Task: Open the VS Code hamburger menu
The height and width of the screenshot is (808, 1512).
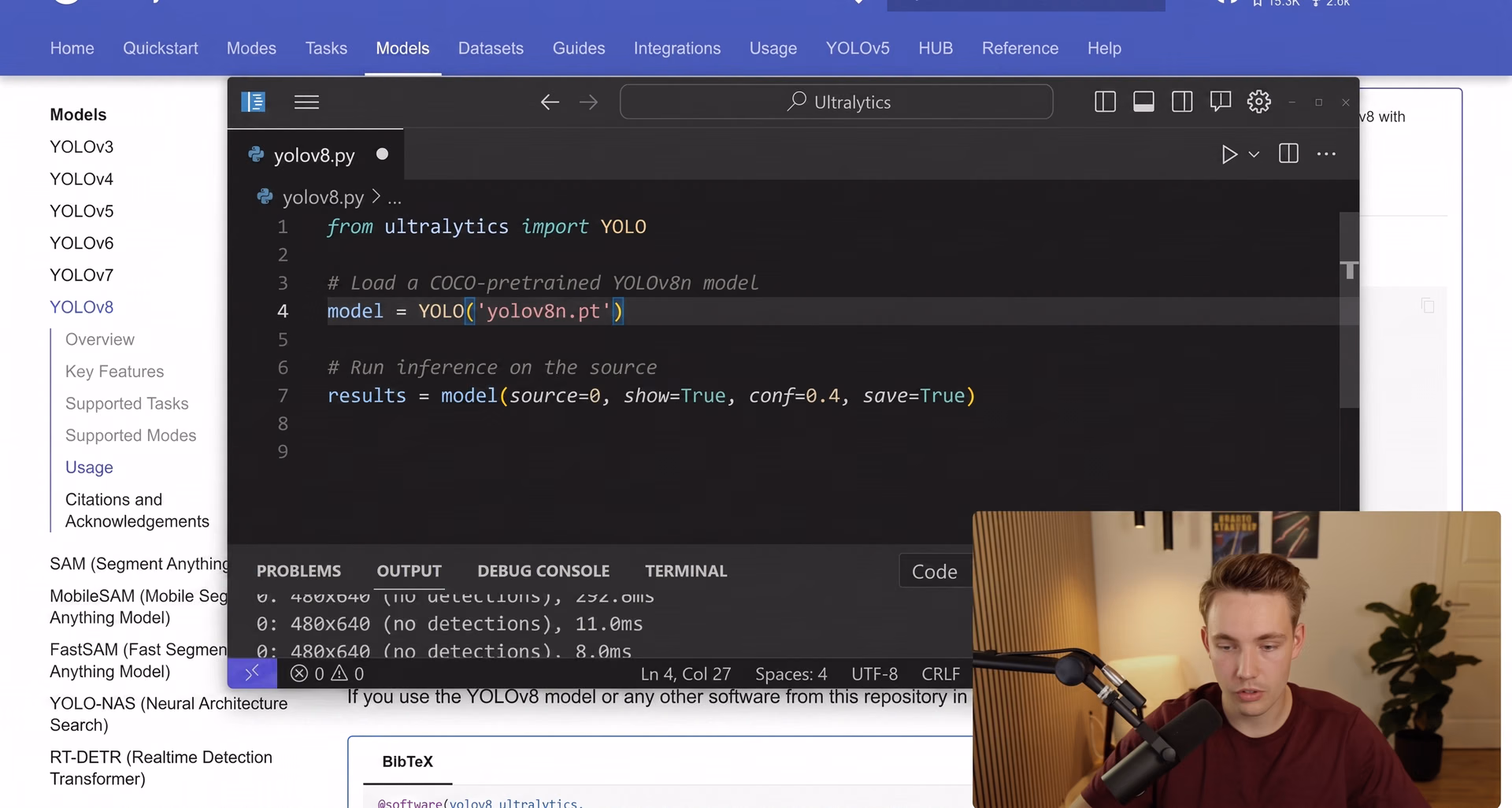Action: click(x=306, y=102)
